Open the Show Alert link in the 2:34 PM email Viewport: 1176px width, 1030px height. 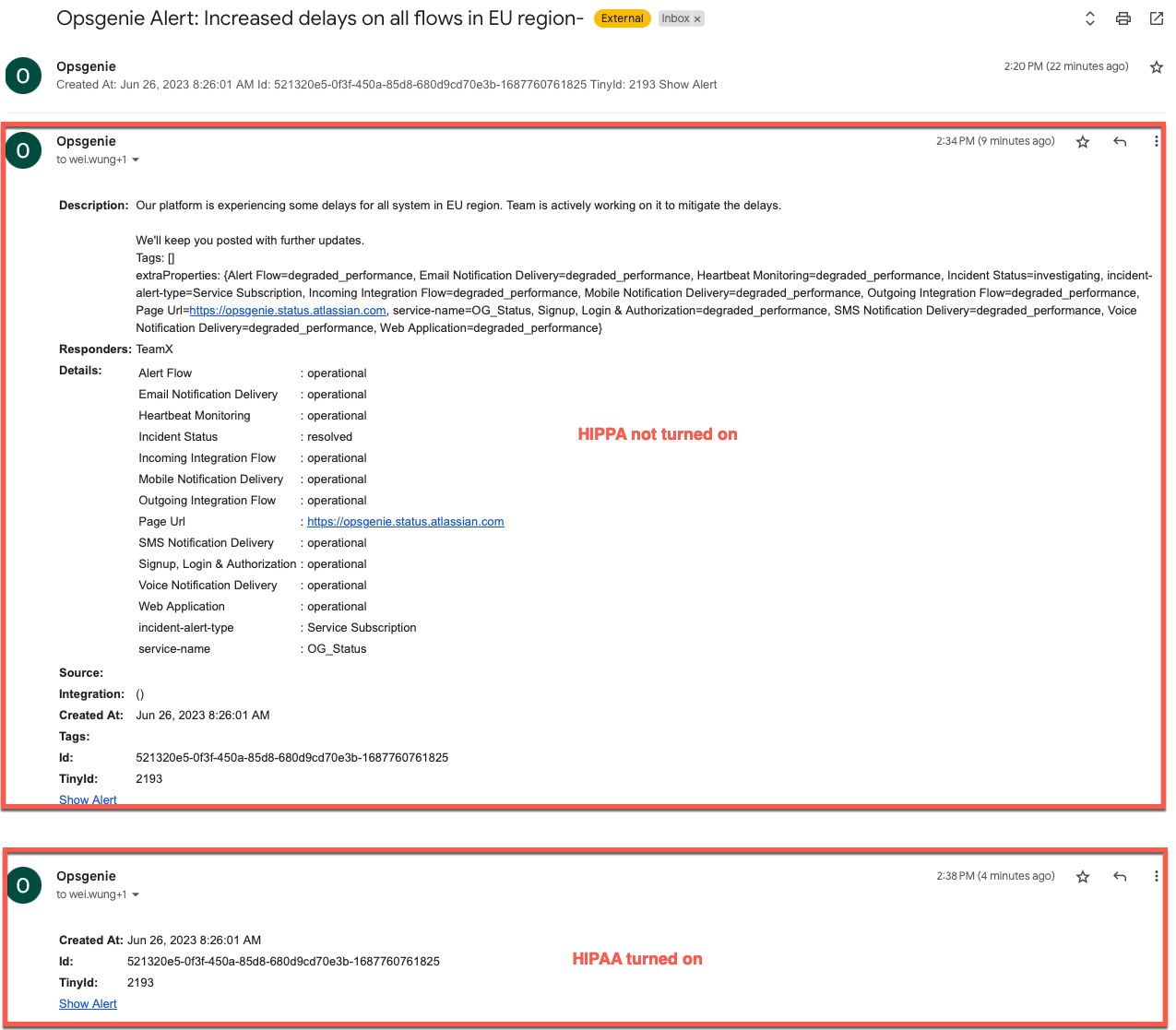[x=88, y=799]
